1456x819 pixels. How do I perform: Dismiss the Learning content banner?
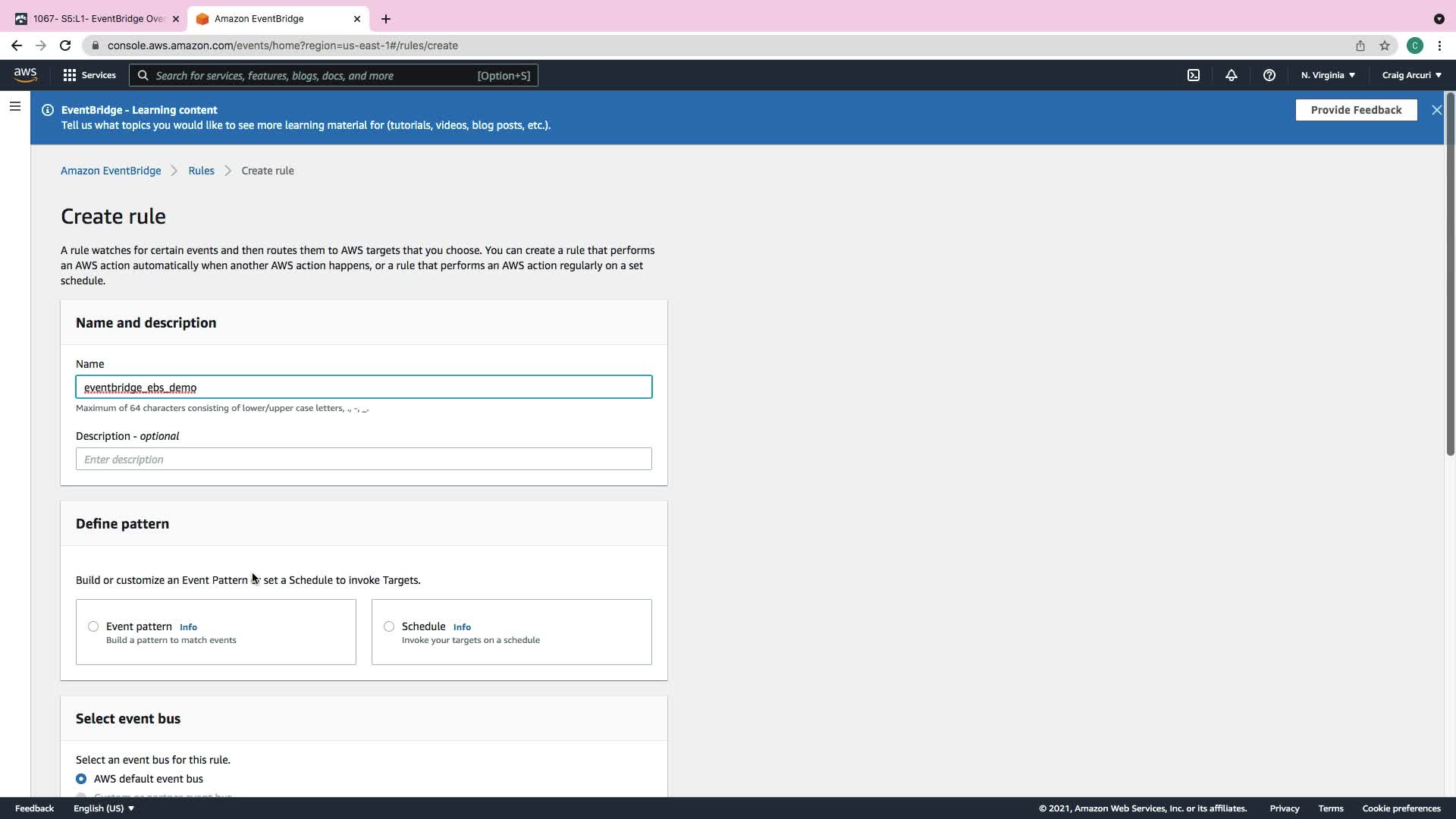click(x=1436, y=110)
